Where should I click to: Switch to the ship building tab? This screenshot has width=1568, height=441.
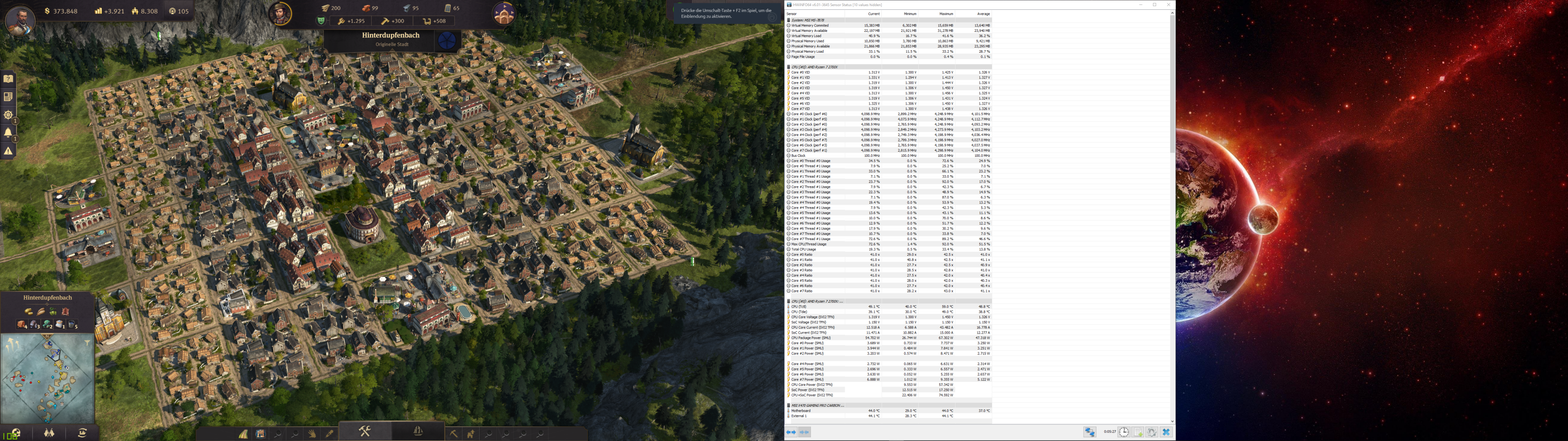pos(418,431)
